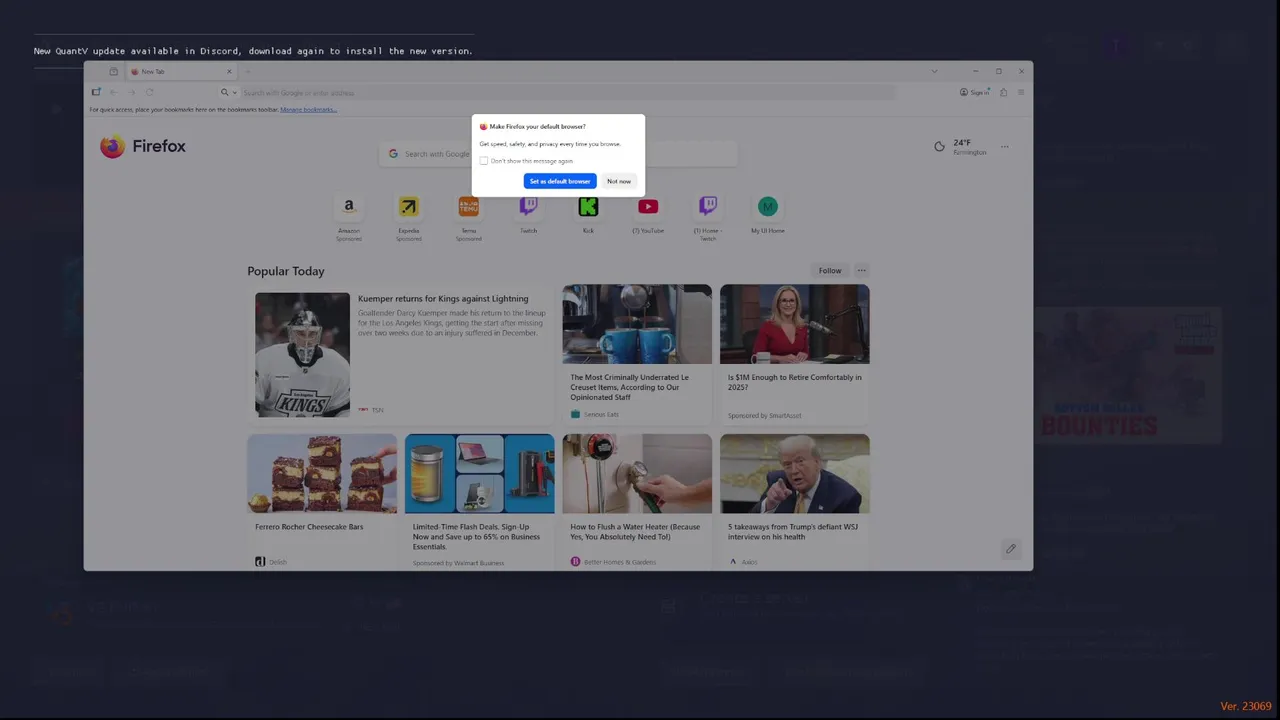The width and height of the screenshot is (1280, 720).
Task: Open Is $1M Enough to Retire article
Action: (795, 382)
